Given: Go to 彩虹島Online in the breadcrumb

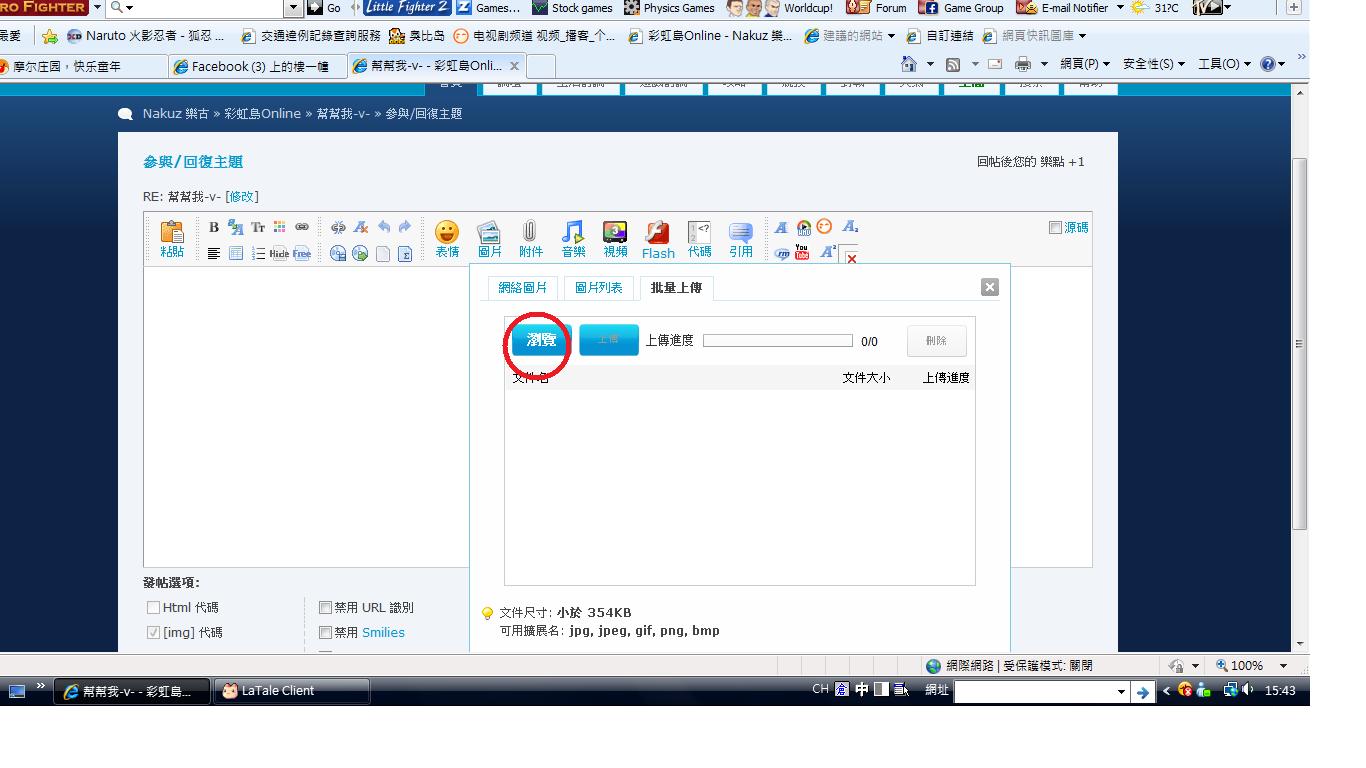Looking at the screenshot, I should click(x=262, y=114).
